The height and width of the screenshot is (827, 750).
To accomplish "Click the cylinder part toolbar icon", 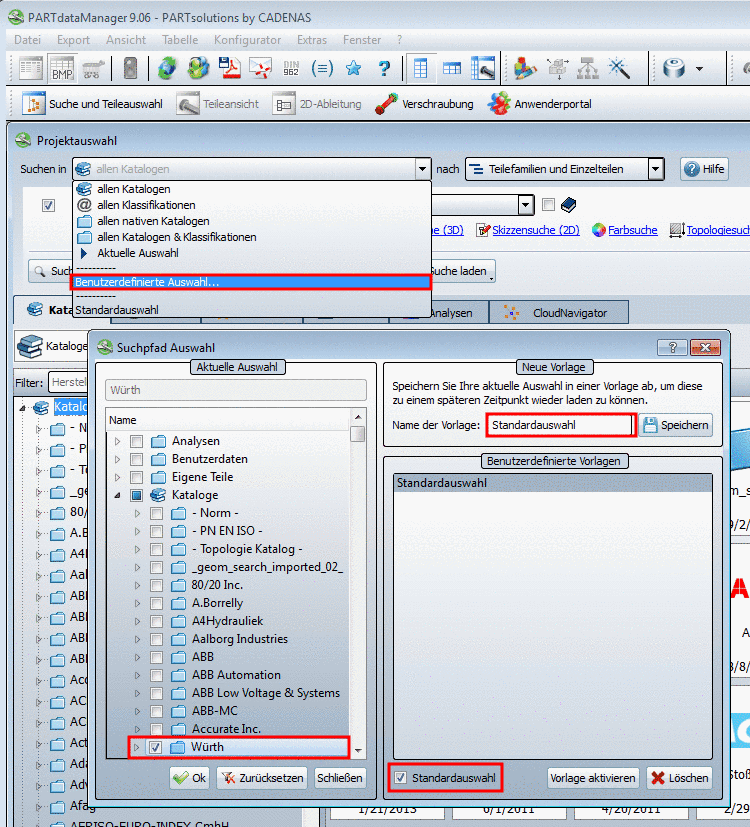I will pyautogui.click(x=674, y=69).
